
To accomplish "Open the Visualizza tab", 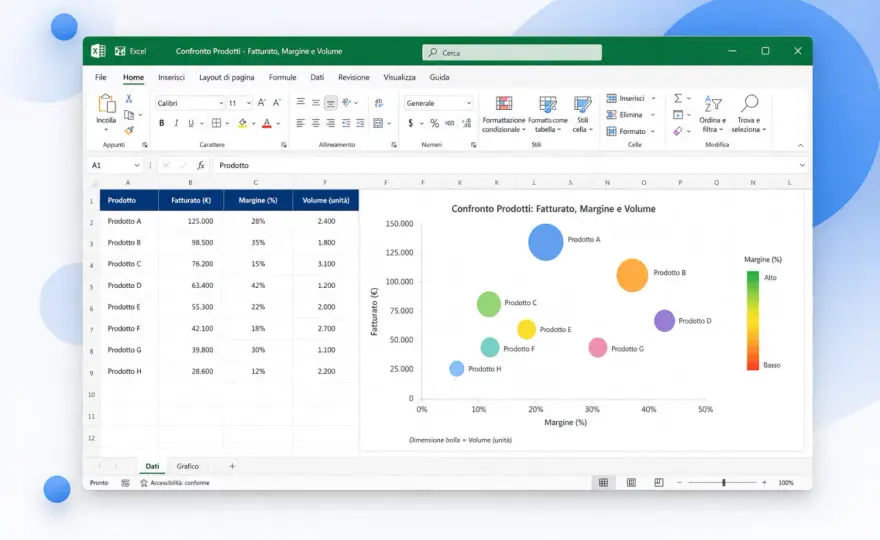I will (400, 77).
